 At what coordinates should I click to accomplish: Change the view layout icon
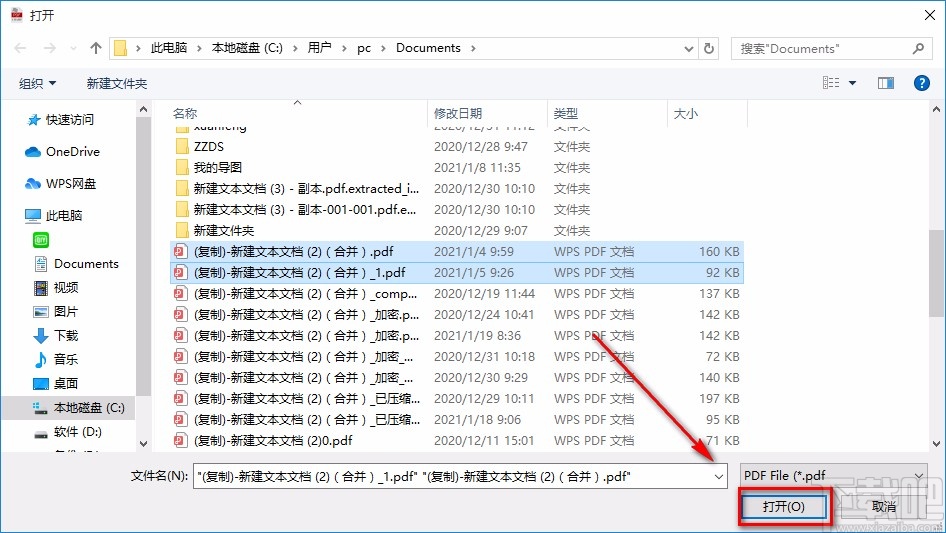(831, 83)
